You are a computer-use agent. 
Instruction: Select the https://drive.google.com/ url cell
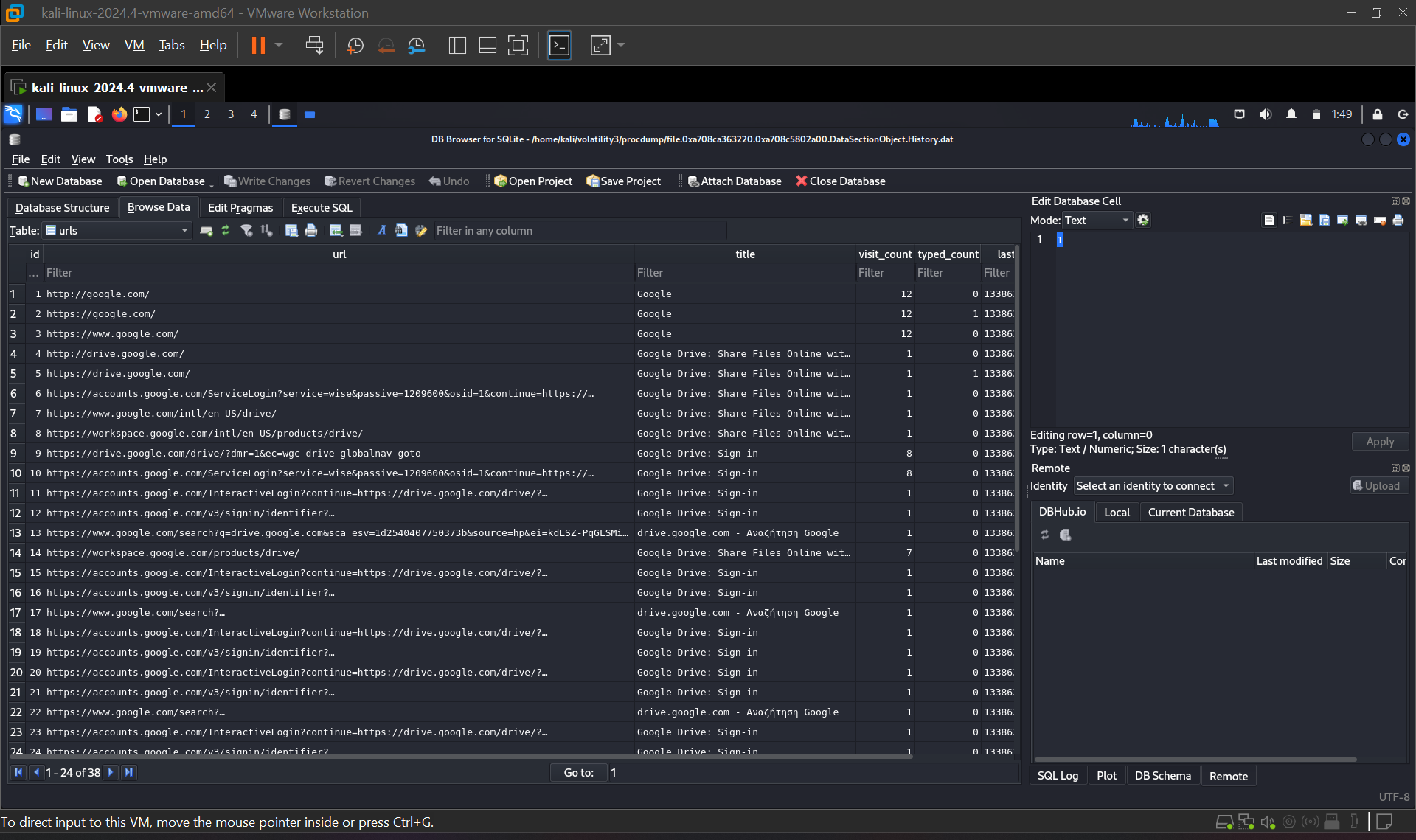[339, 374]
